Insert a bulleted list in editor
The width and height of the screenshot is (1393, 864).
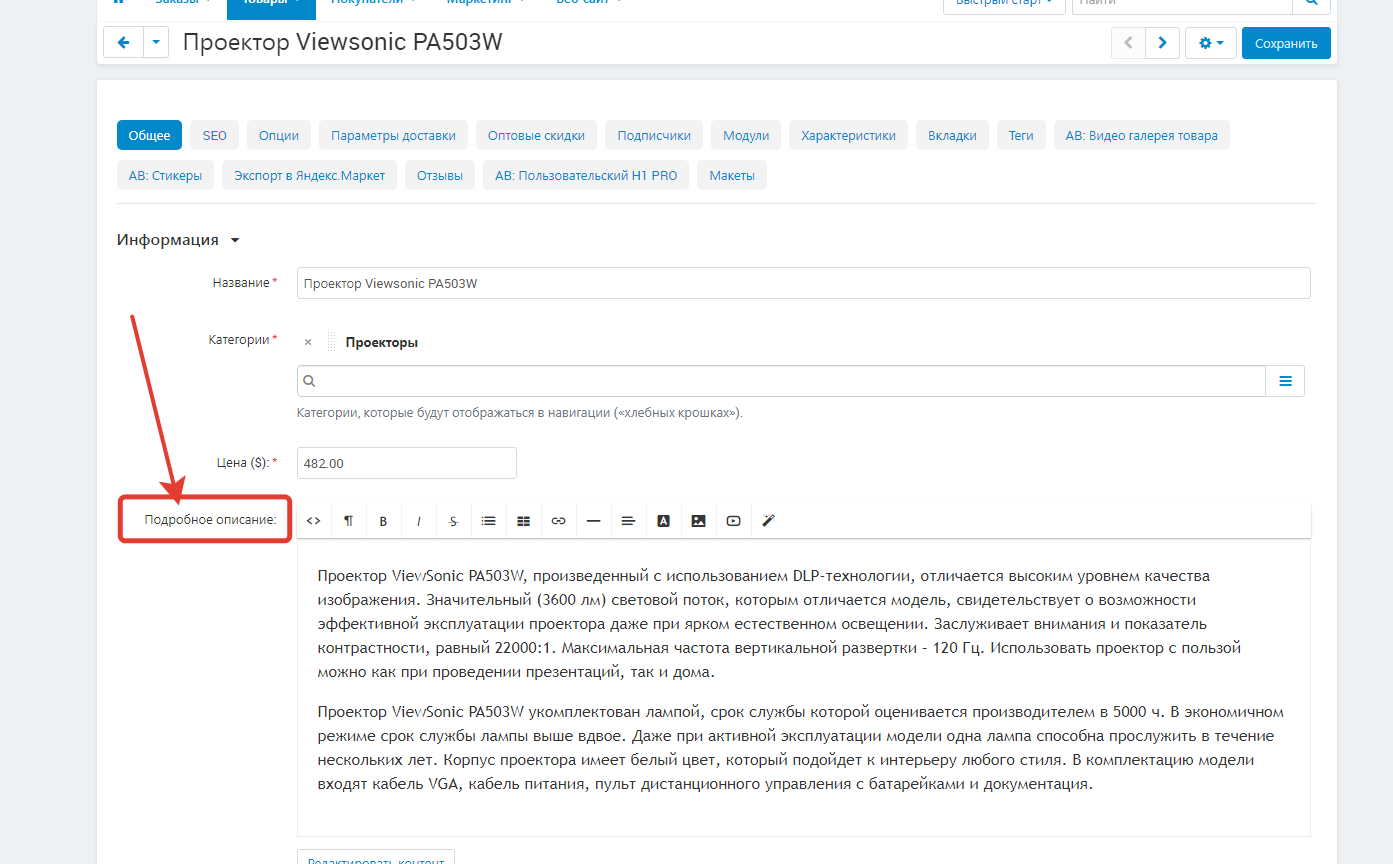(x=489, y=521)
